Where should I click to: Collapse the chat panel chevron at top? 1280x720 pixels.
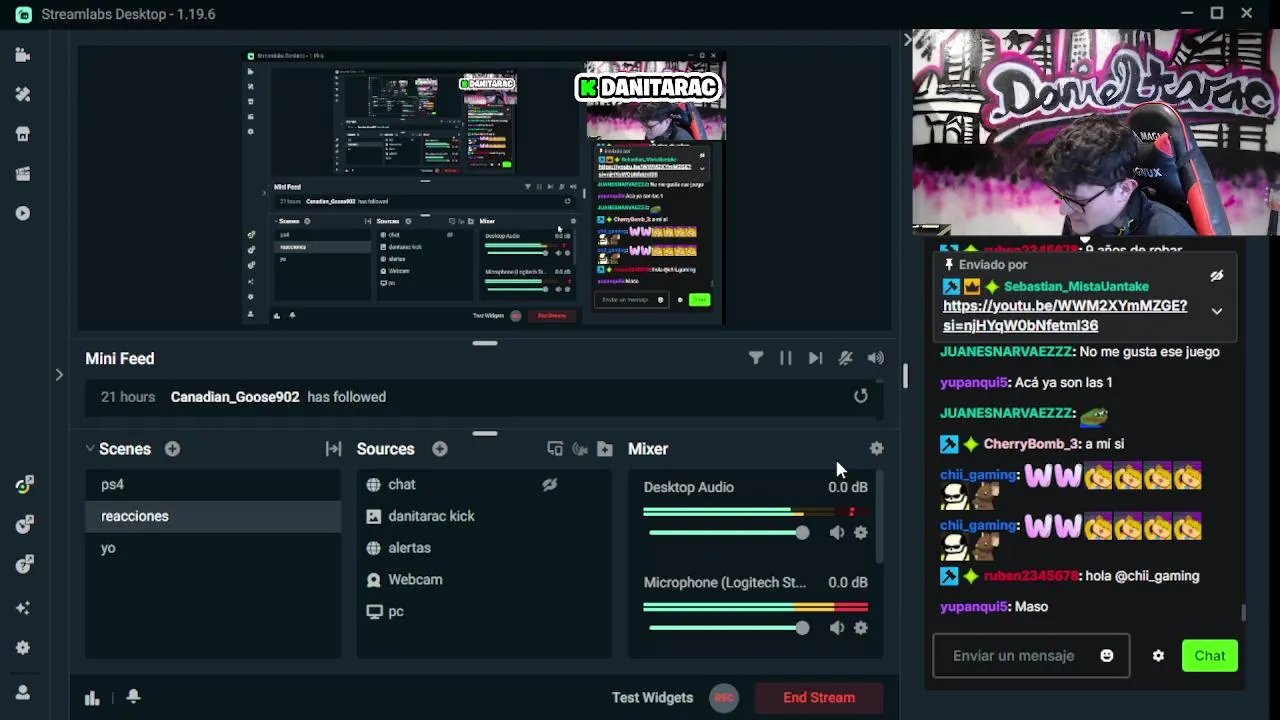[908, 39]
